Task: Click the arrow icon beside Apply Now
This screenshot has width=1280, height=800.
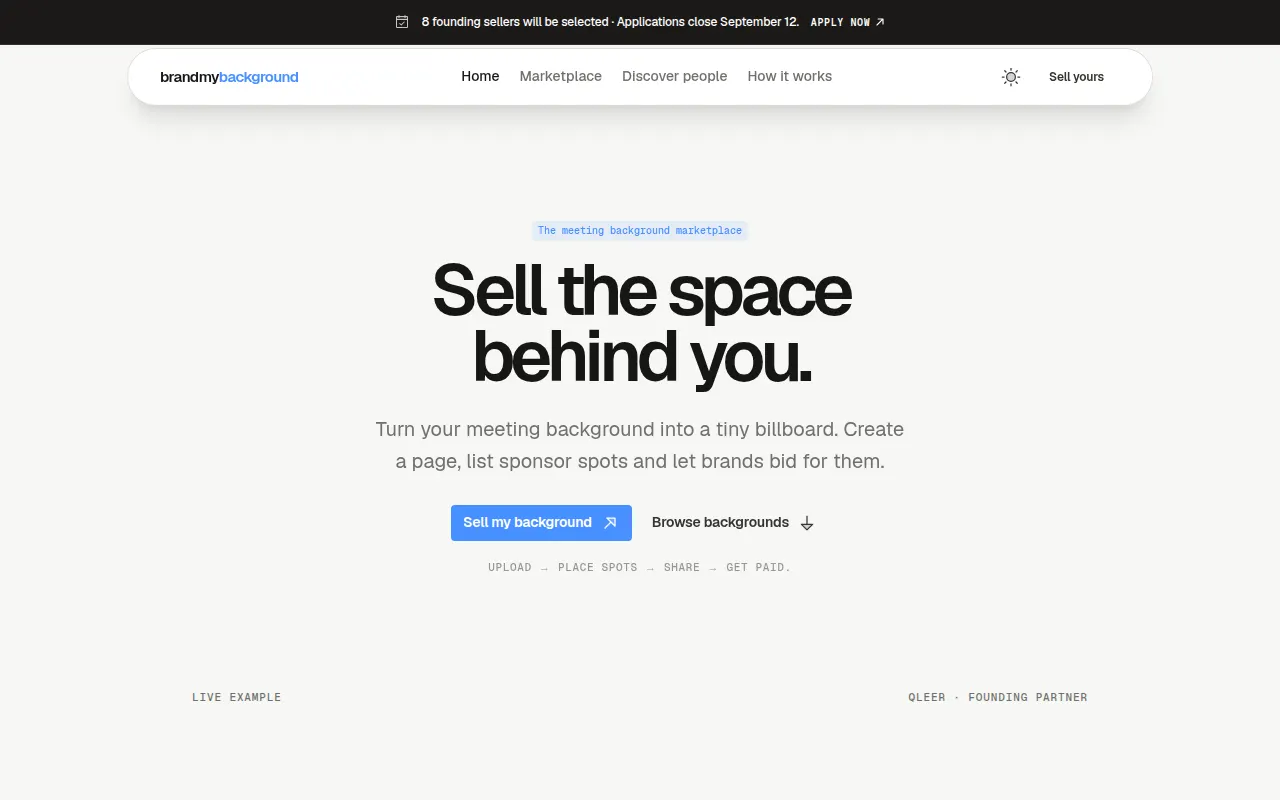Action: click(880, 22)
